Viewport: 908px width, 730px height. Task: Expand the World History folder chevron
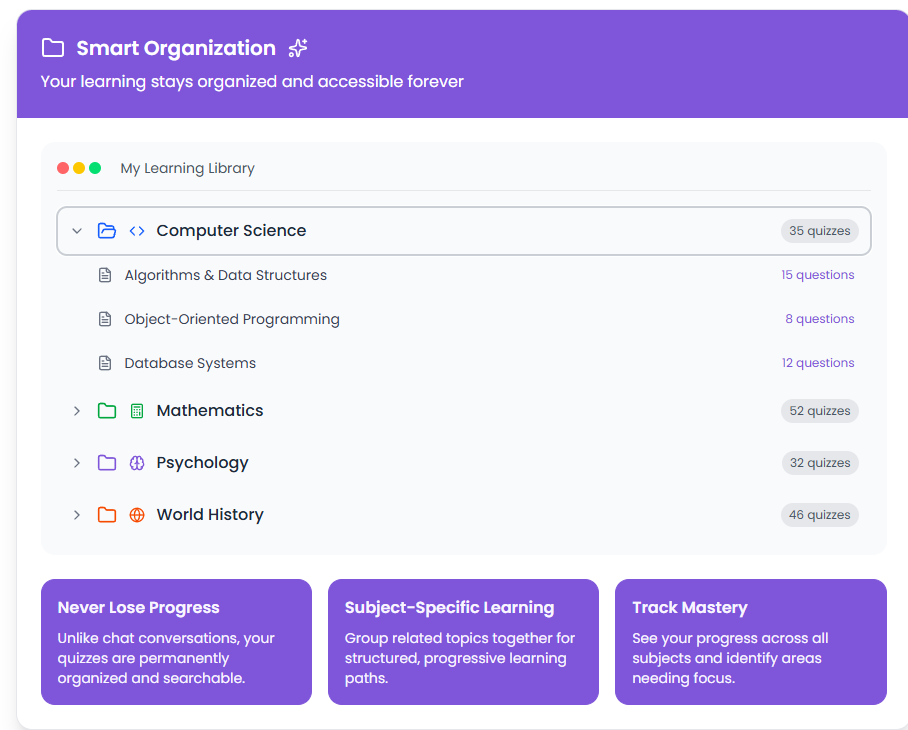tap(76, 515)
